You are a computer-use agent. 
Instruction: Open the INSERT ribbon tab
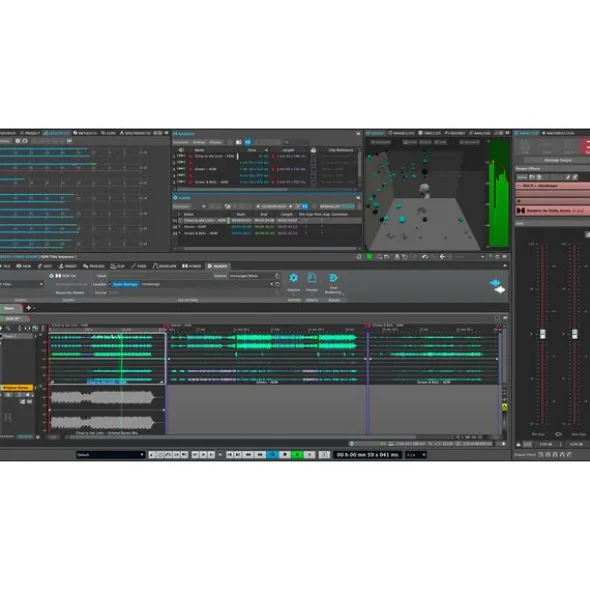coord(68,266)
